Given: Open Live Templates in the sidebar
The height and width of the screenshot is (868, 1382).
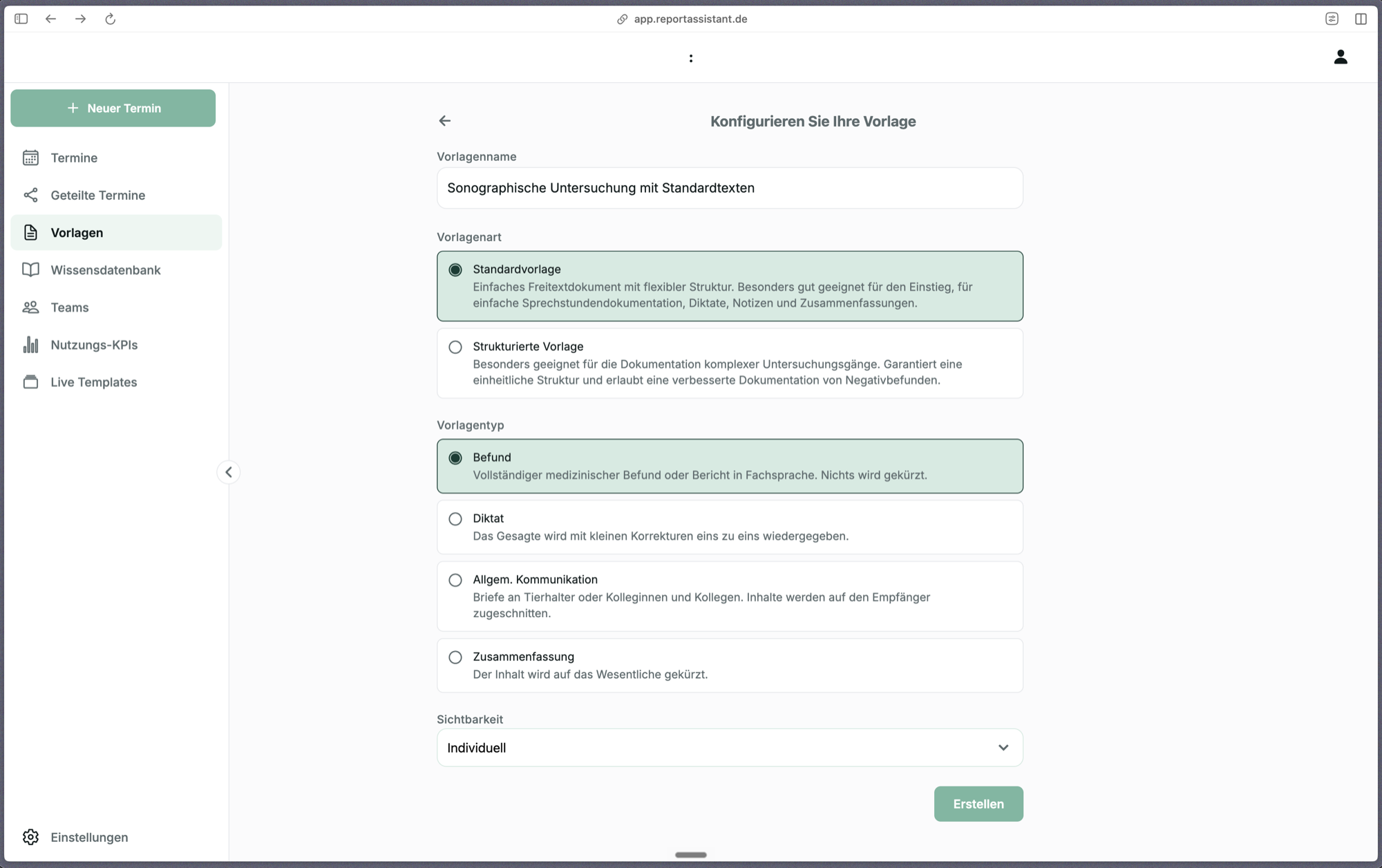Looking at the screenshot, I should pos(116,381).
